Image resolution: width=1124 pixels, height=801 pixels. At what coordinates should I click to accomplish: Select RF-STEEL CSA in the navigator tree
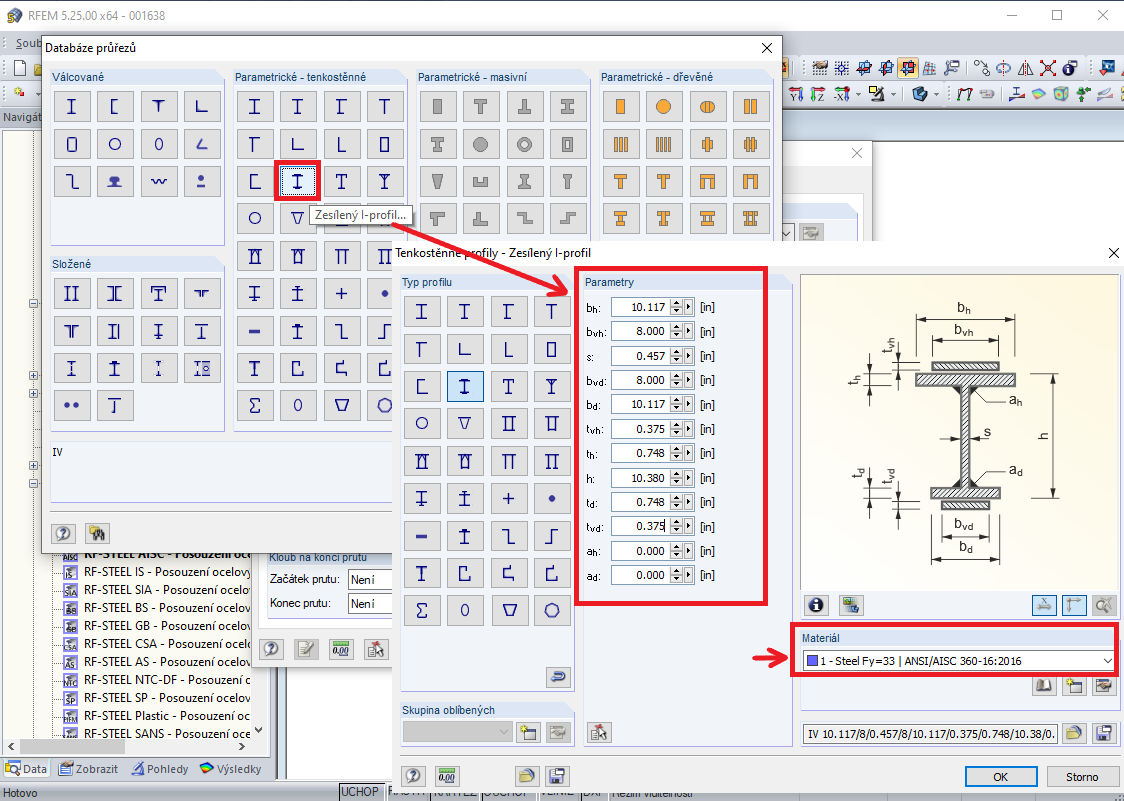[x=167, y=643]
